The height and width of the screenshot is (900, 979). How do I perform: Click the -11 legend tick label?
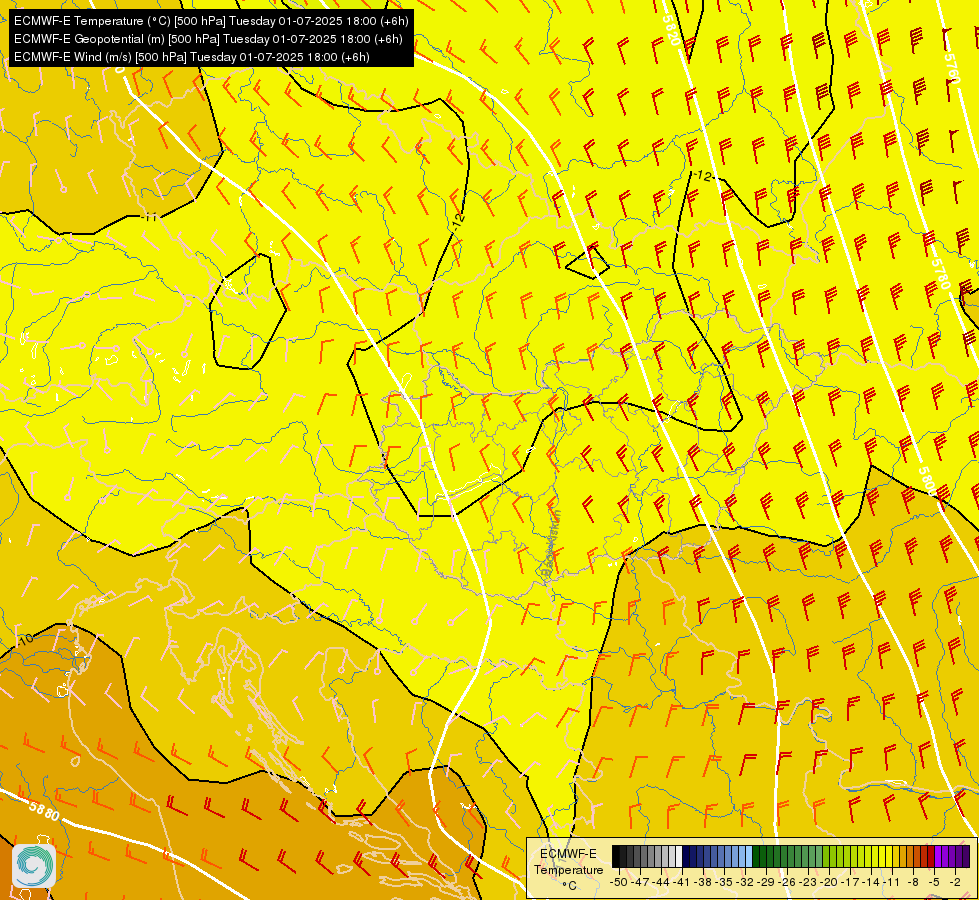pos(892,883)
